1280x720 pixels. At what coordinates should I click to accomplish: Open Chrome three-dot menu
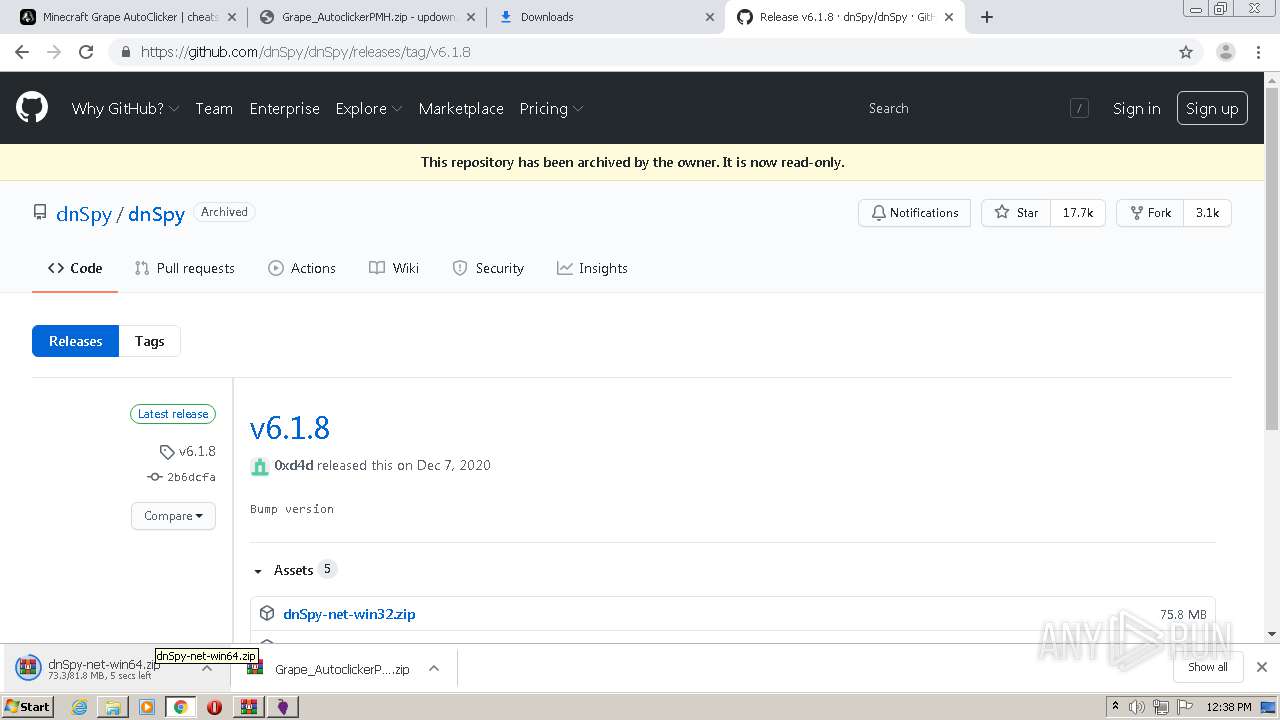pos(1260,52)
